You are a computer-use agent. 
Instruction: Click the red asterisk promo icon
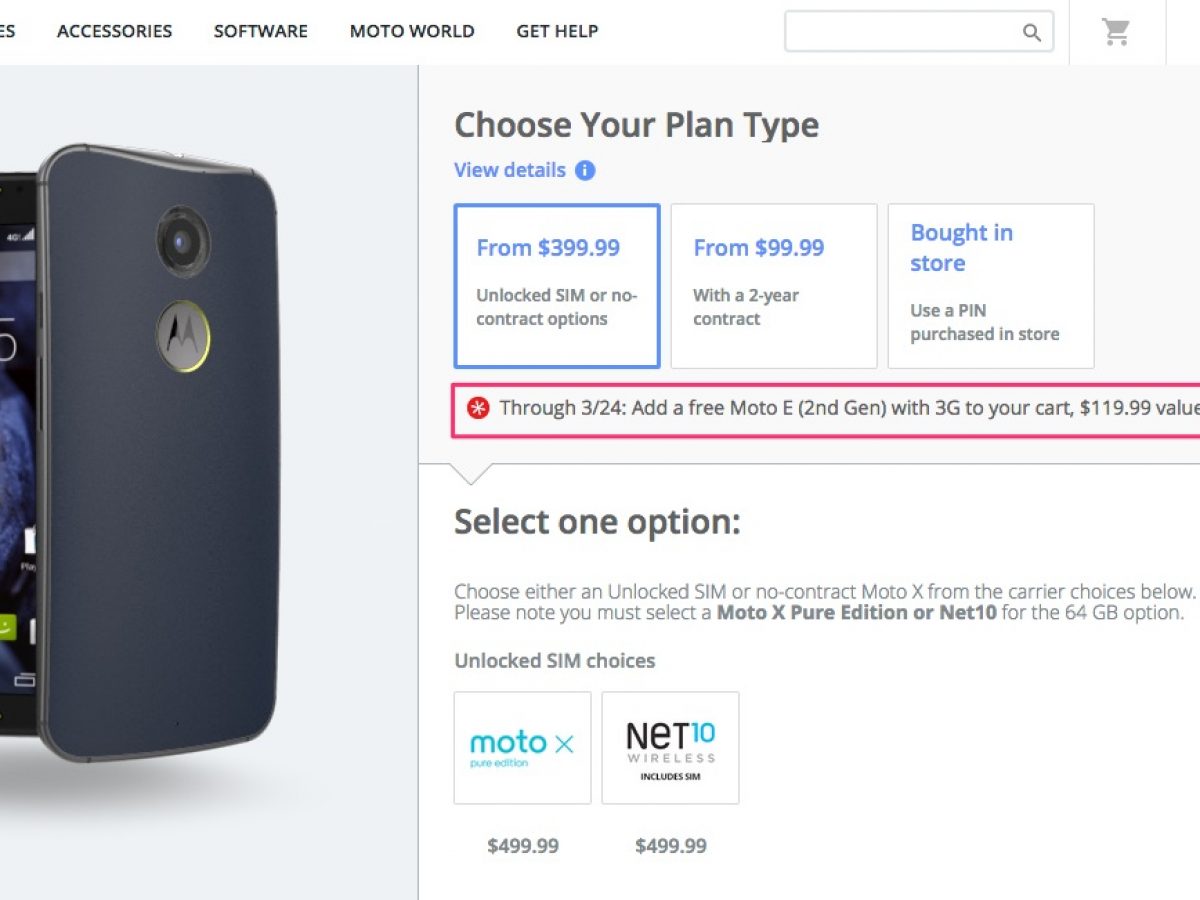pos(479,408)
